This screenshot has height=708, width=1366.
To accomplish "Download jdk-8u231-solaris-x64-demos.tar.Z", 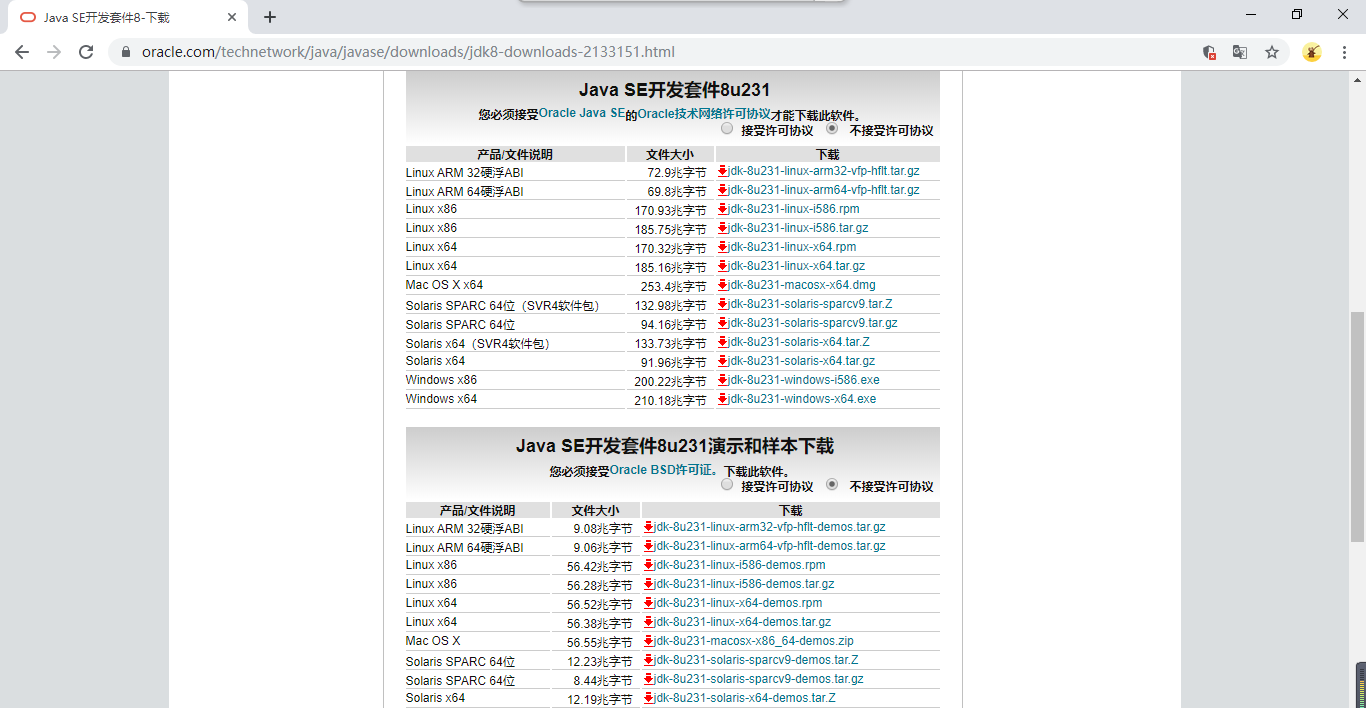I will (x=745, y=698).
